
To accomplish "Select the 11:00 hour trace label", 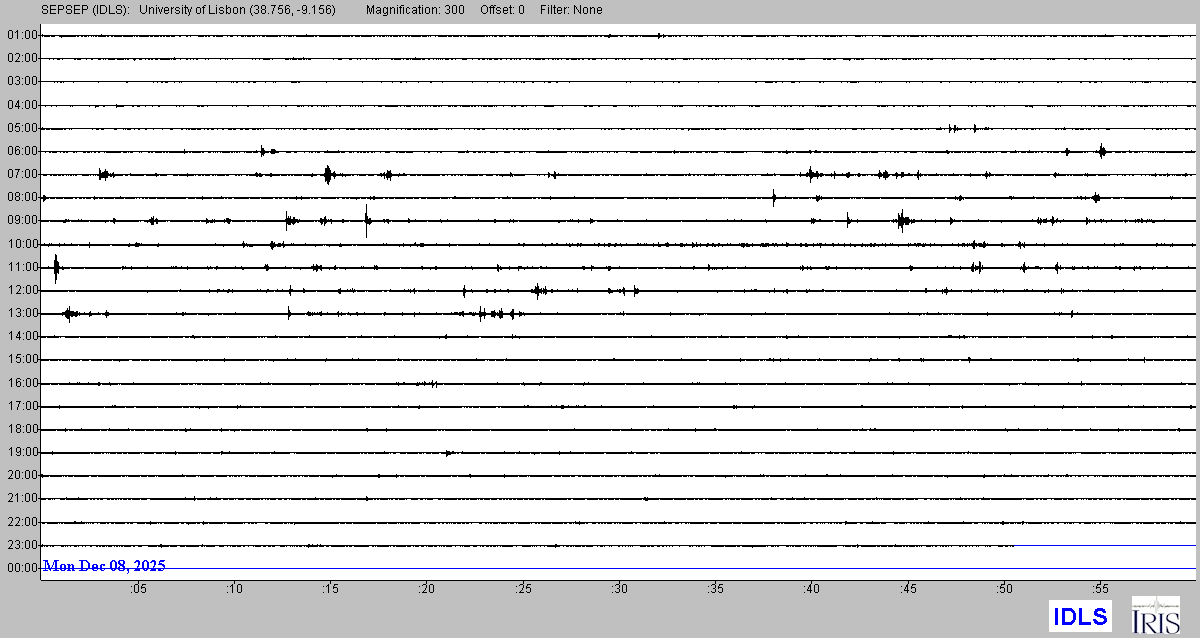I will tap(22, 267).
